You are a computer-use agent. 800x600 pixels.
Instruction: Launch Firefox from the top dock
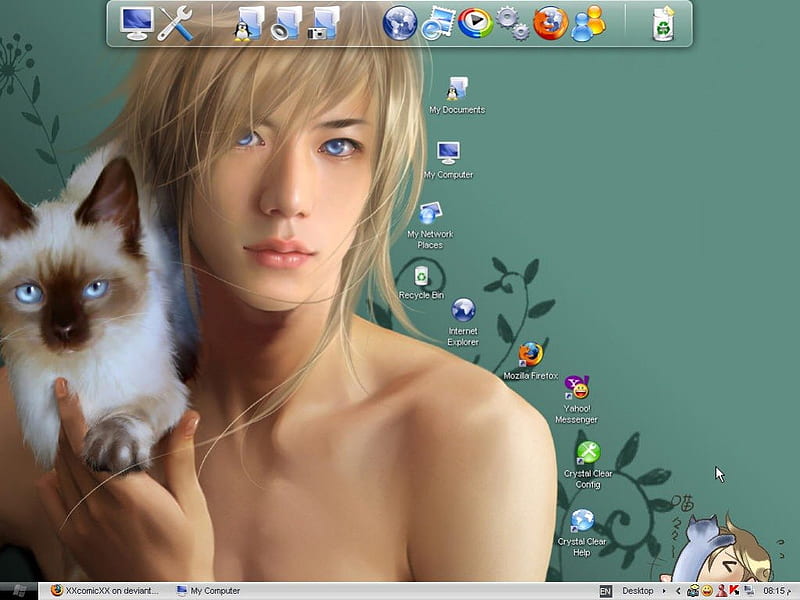point(551,23)
